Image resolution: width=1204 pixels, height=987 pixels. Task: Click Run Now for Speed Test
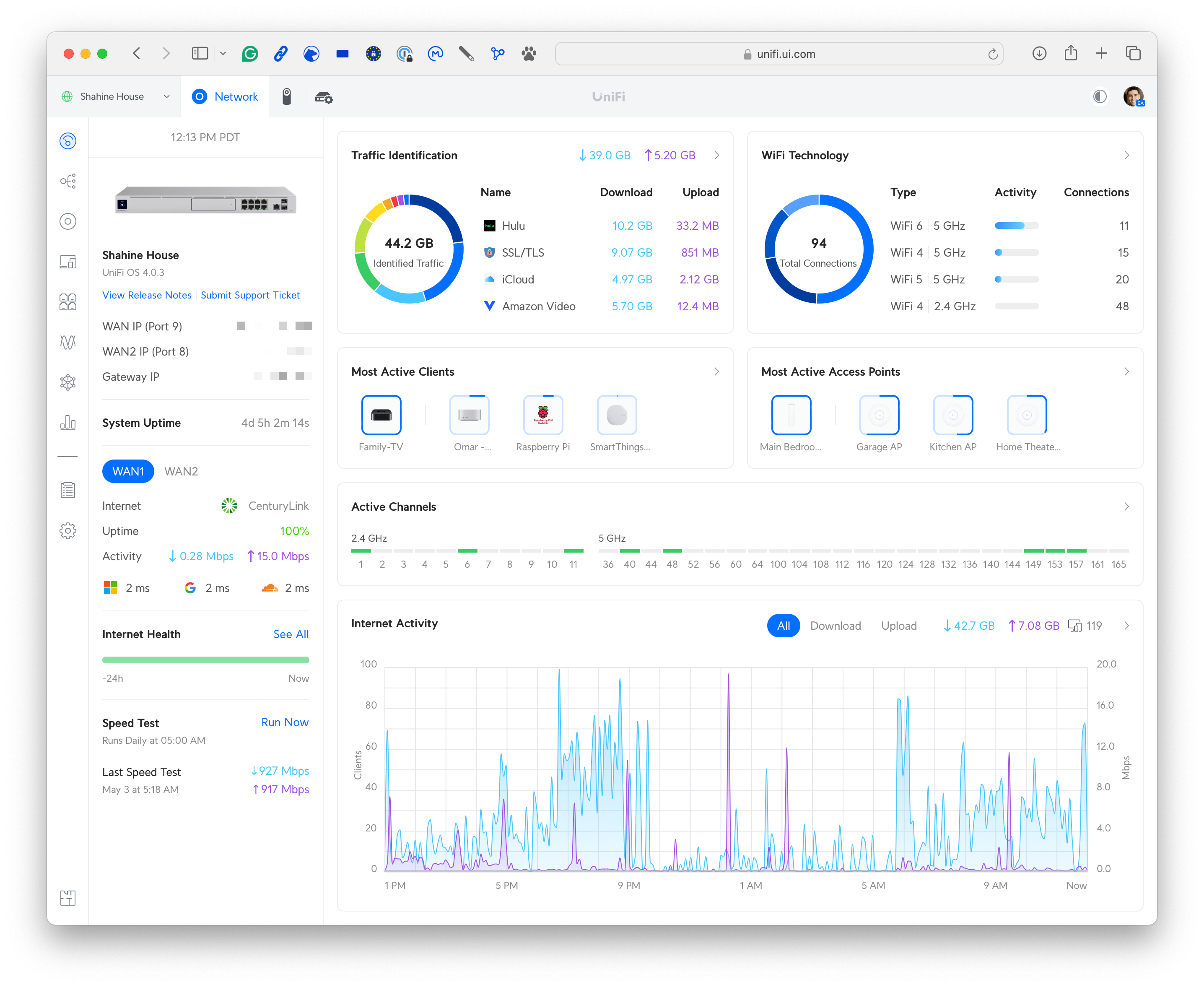click(285, 722)
